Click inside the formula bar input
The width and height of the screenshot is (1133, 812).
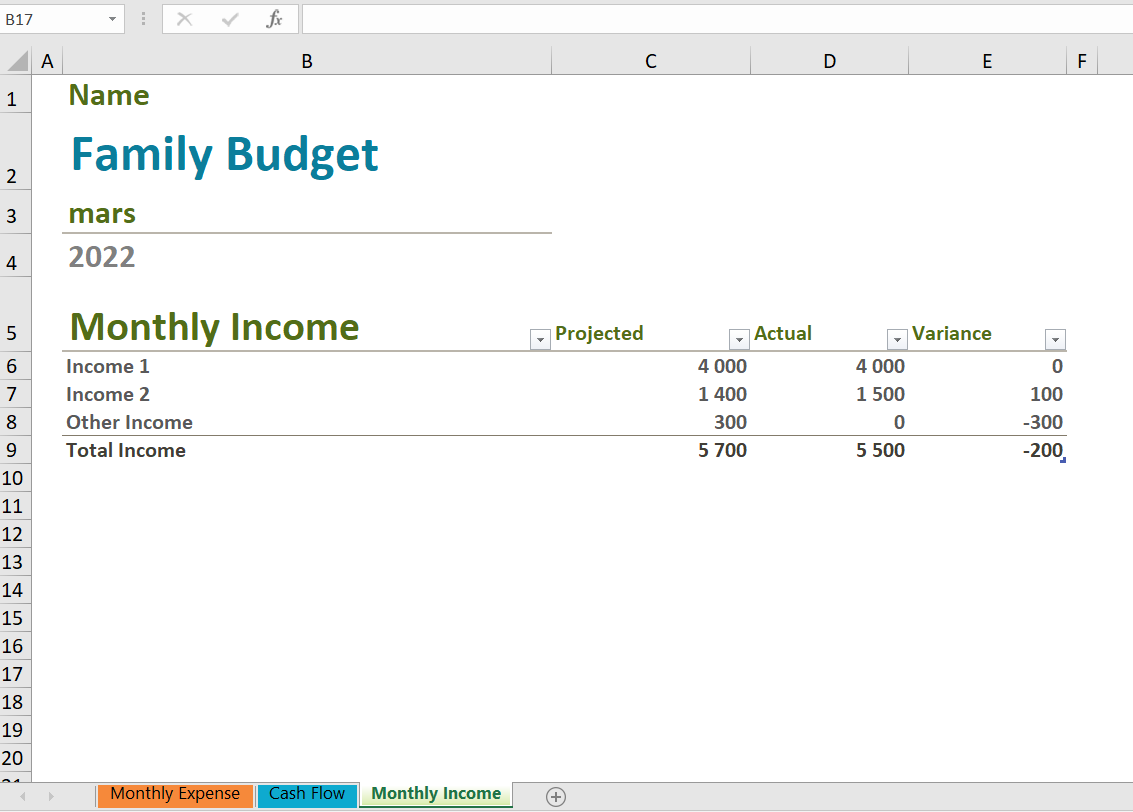pos(700,19)
